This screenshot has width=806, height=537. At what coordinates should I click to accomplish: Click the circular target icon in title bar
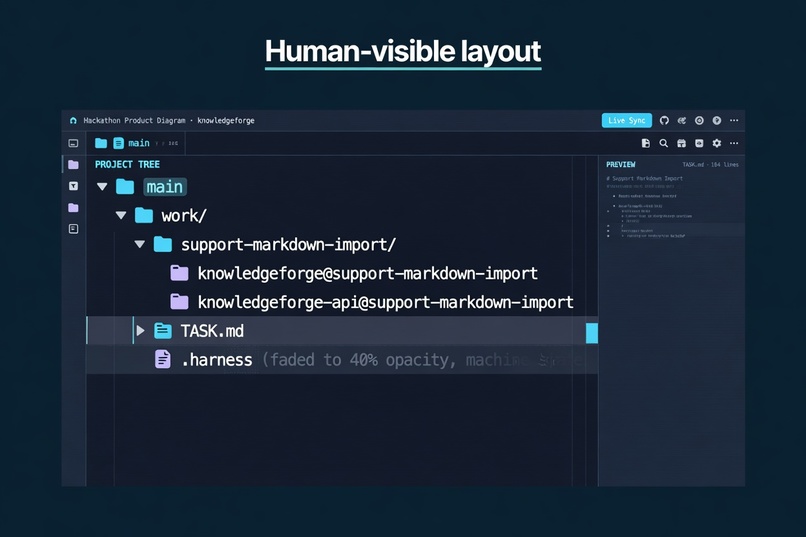(x=699, y=120)
